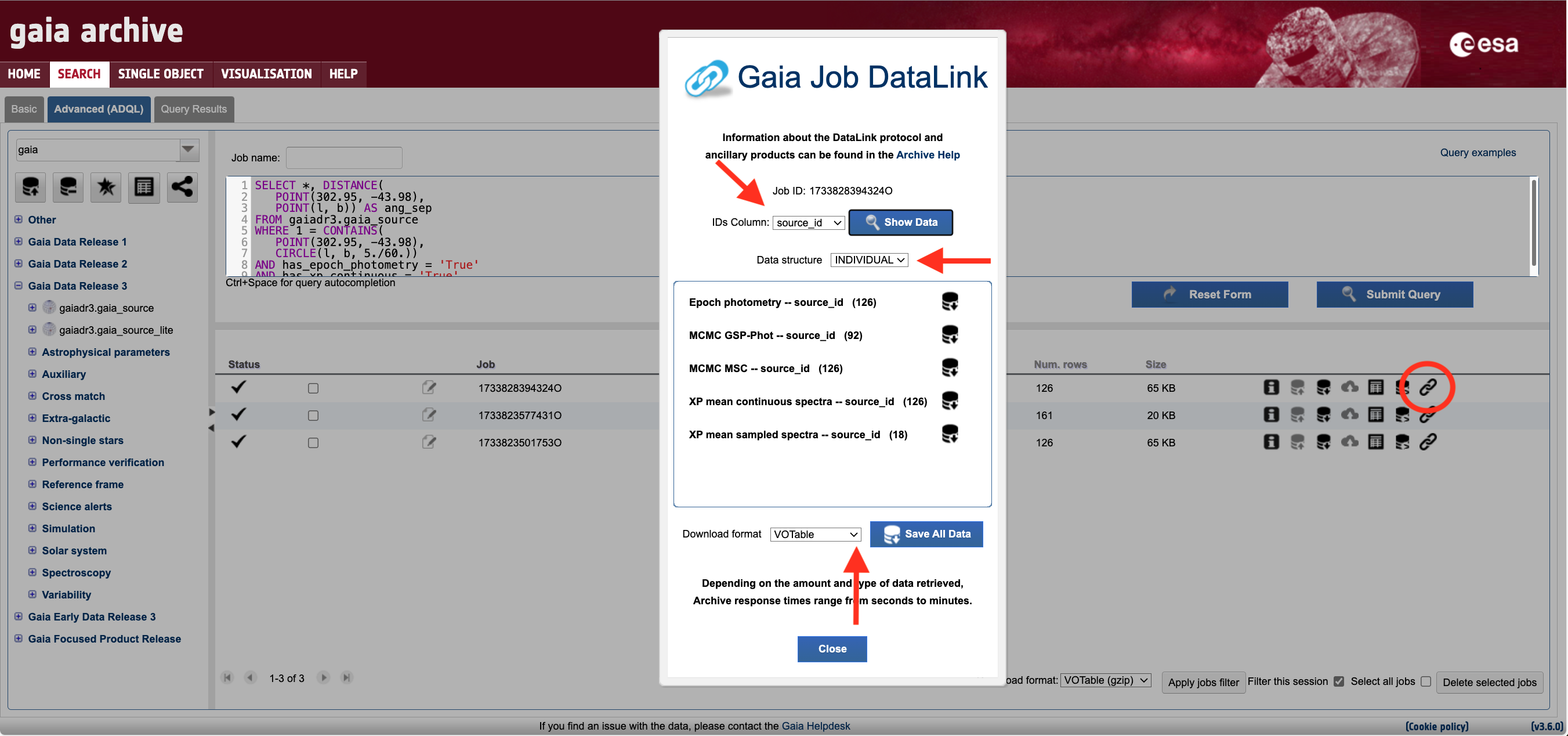Expand Gaia Data Release 1 tree node
This screenshot has height=736, width=1568.
point(18,241)
